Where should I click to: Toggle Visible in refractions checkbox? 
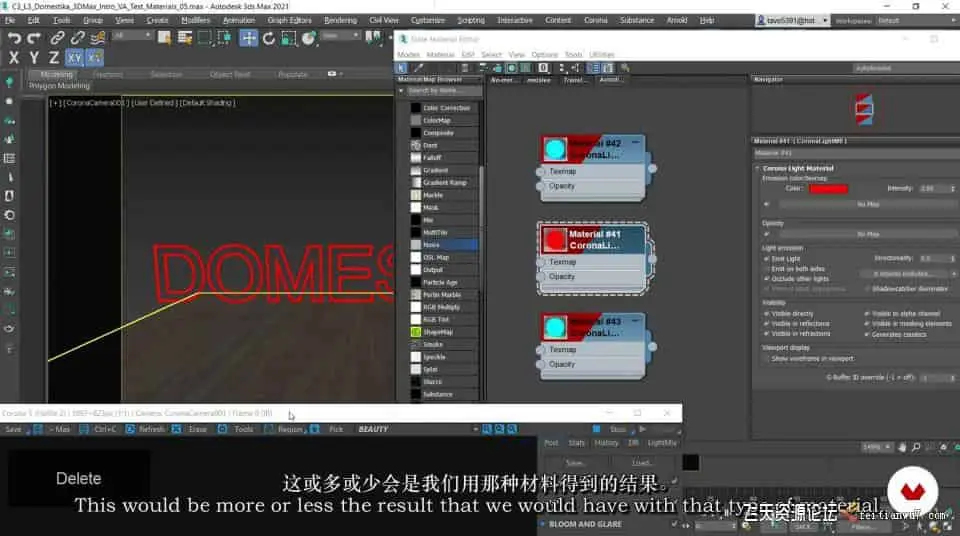[x=766, y=334]
